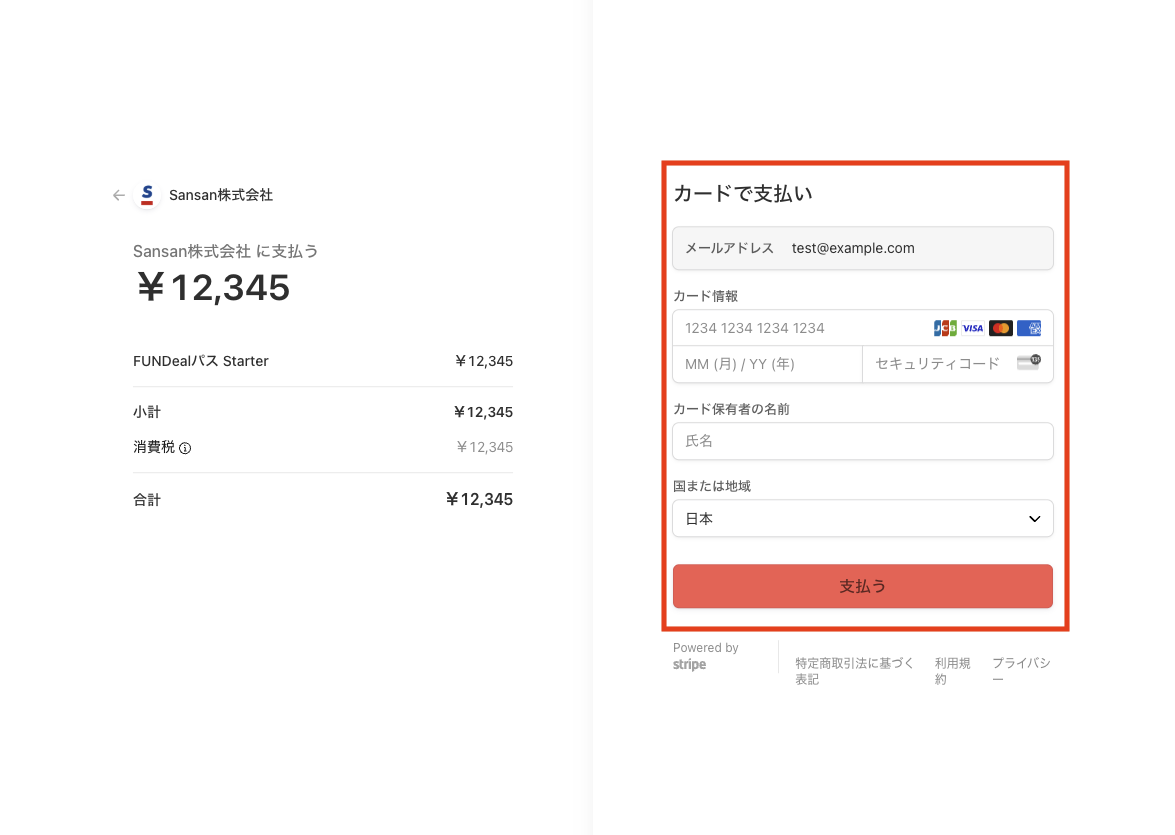The image size is (1175, 835).
Task: Focus the MM / YY expiry field
Action: coord(767,364)
